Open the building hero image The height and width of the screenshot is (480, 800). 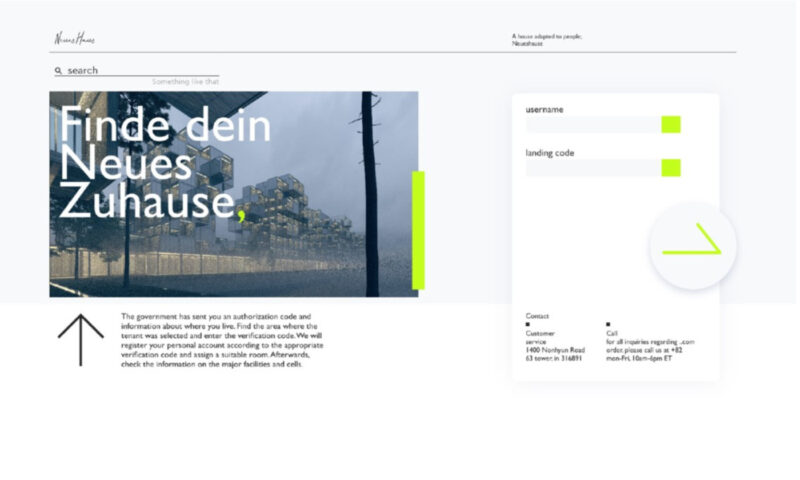point(234,194)
